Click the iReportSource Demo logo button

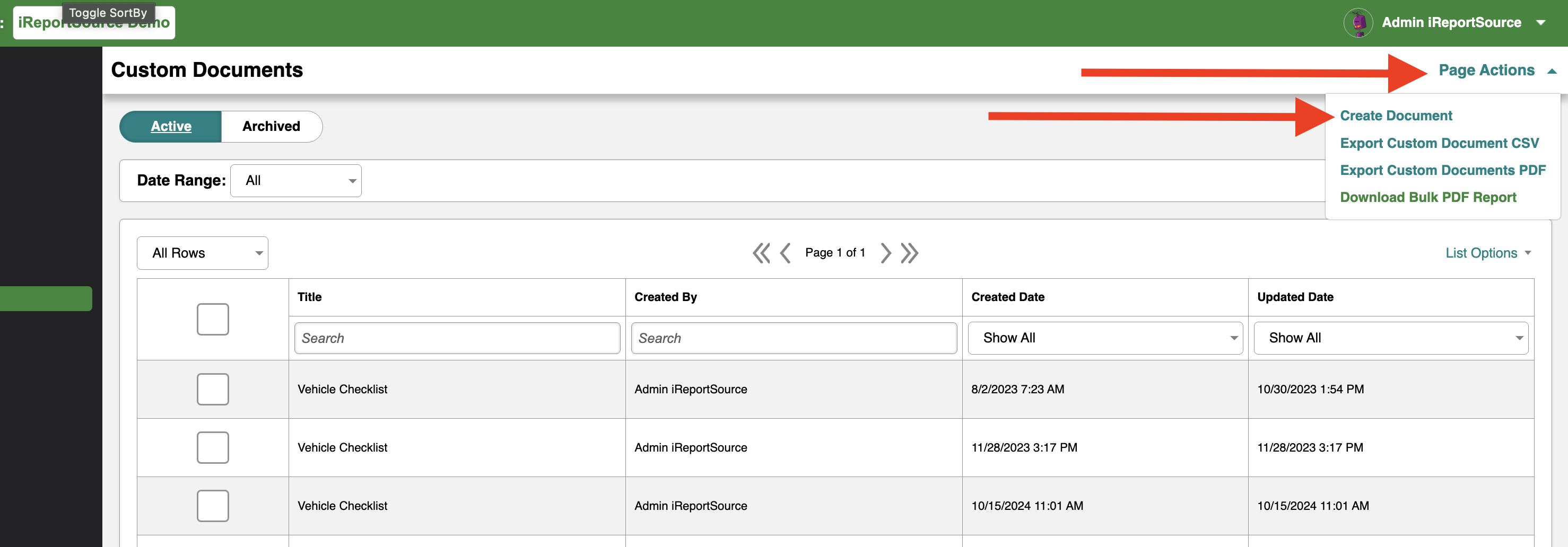(x=94, y=23)
